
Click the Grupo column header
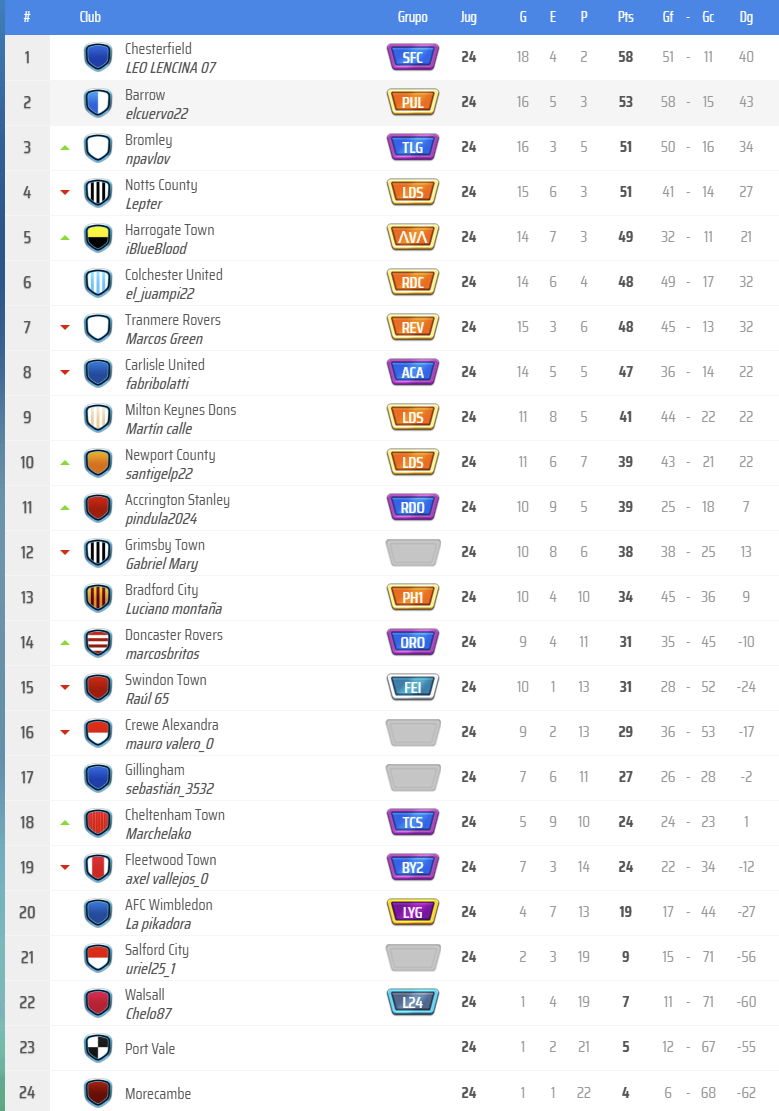(x=412, y=17)
